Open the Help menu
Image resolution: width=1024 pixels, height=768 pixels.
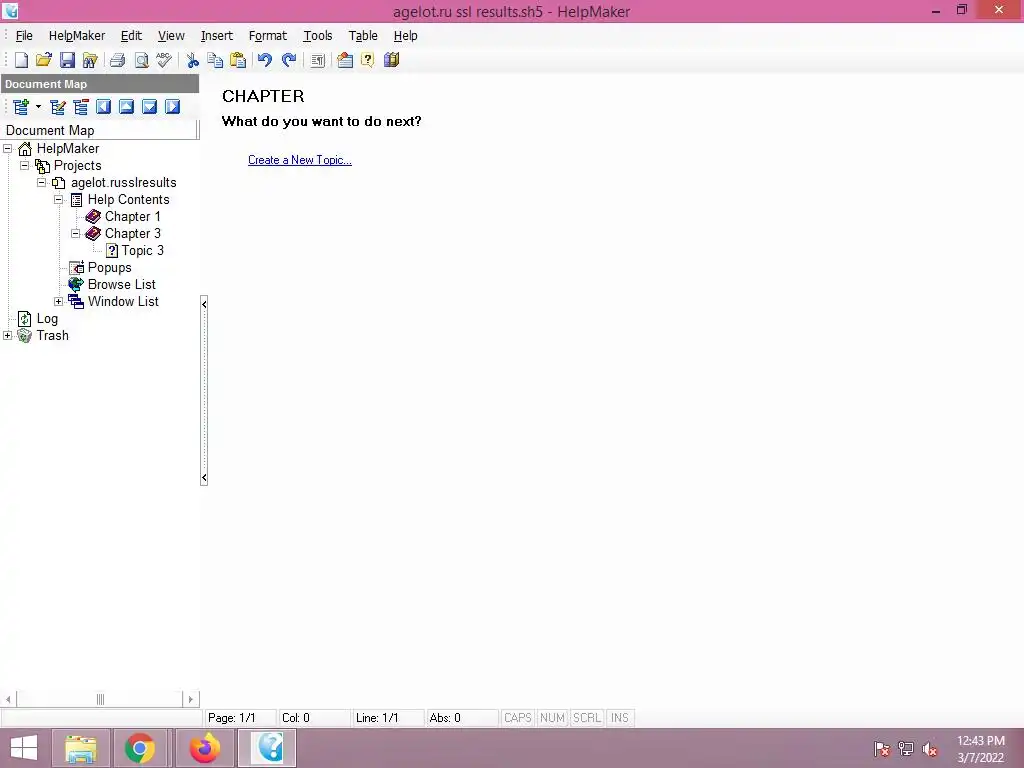pos(406,36)
